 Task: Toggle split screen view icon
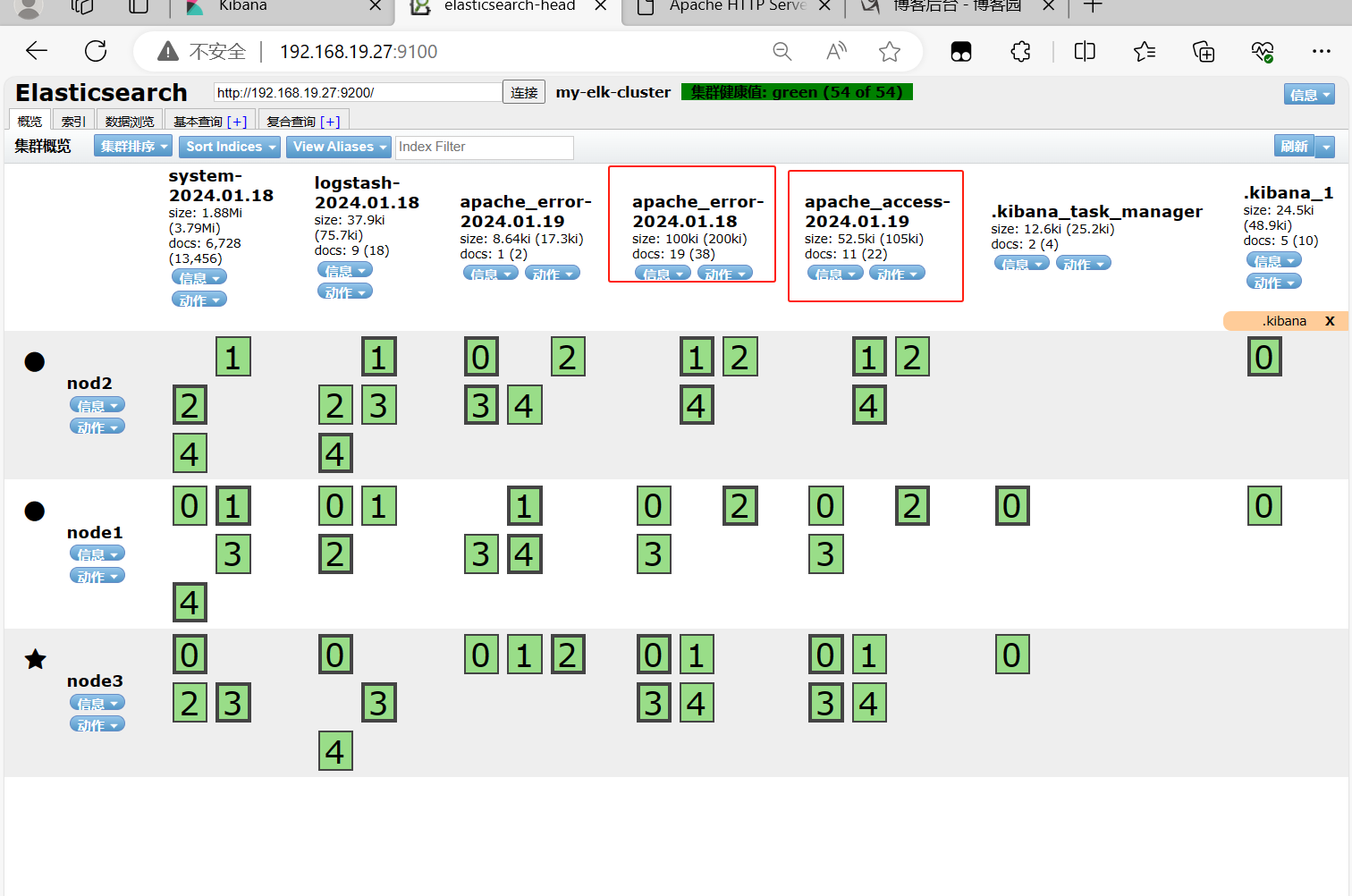(x=1085, y=52)
